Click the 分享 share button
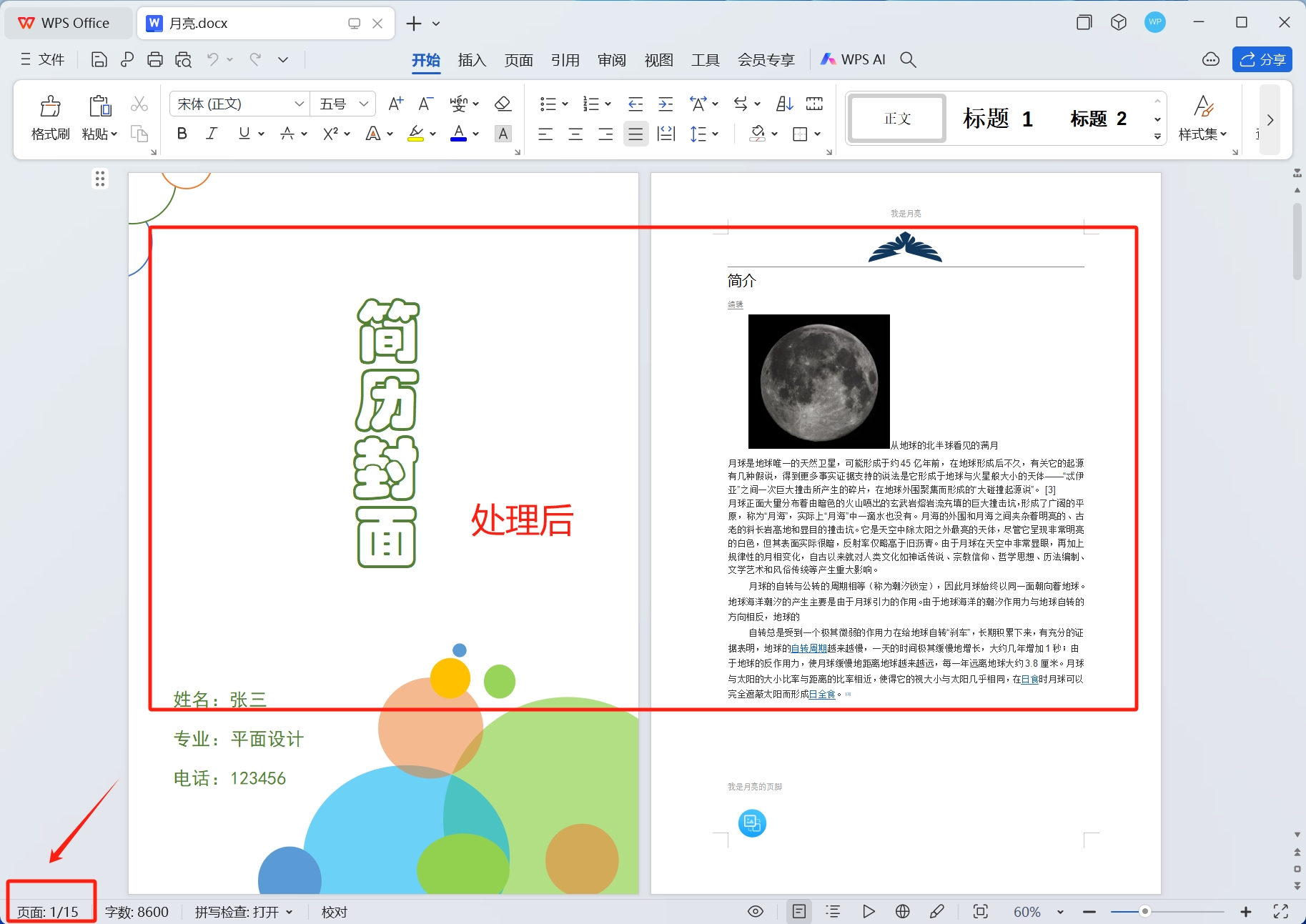This screenshot has width=1306, height=924. (1262, 59)
